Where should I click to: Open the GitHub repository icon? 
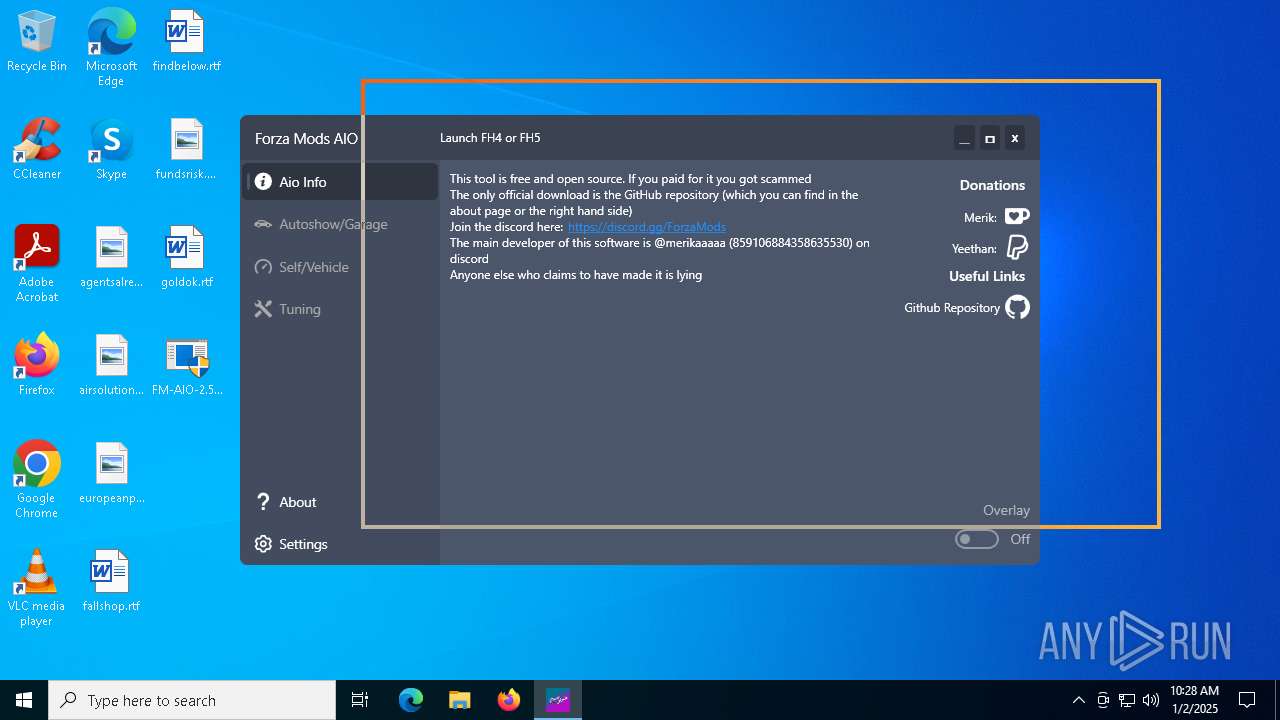tap(1017, 307)
